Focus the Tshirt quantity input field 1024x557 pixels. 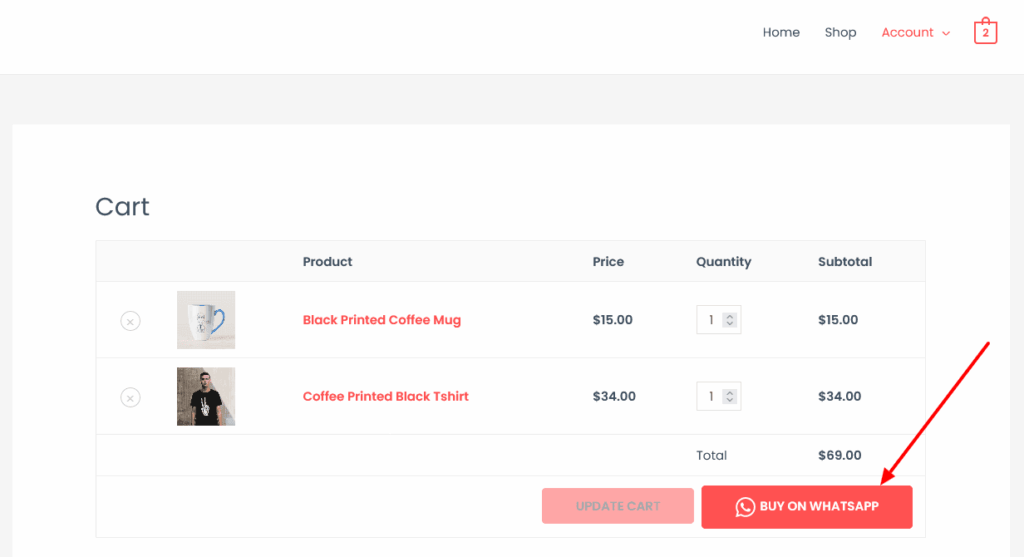click(711, 396)
